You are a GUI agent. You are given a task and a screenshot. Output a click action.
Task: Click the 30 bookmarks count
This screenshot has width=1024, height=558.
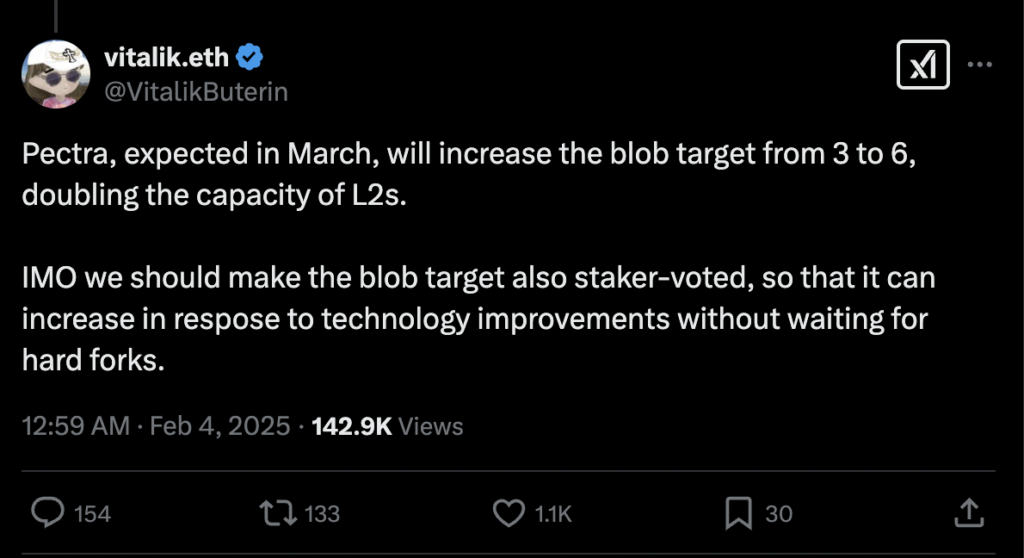point(779,514)
